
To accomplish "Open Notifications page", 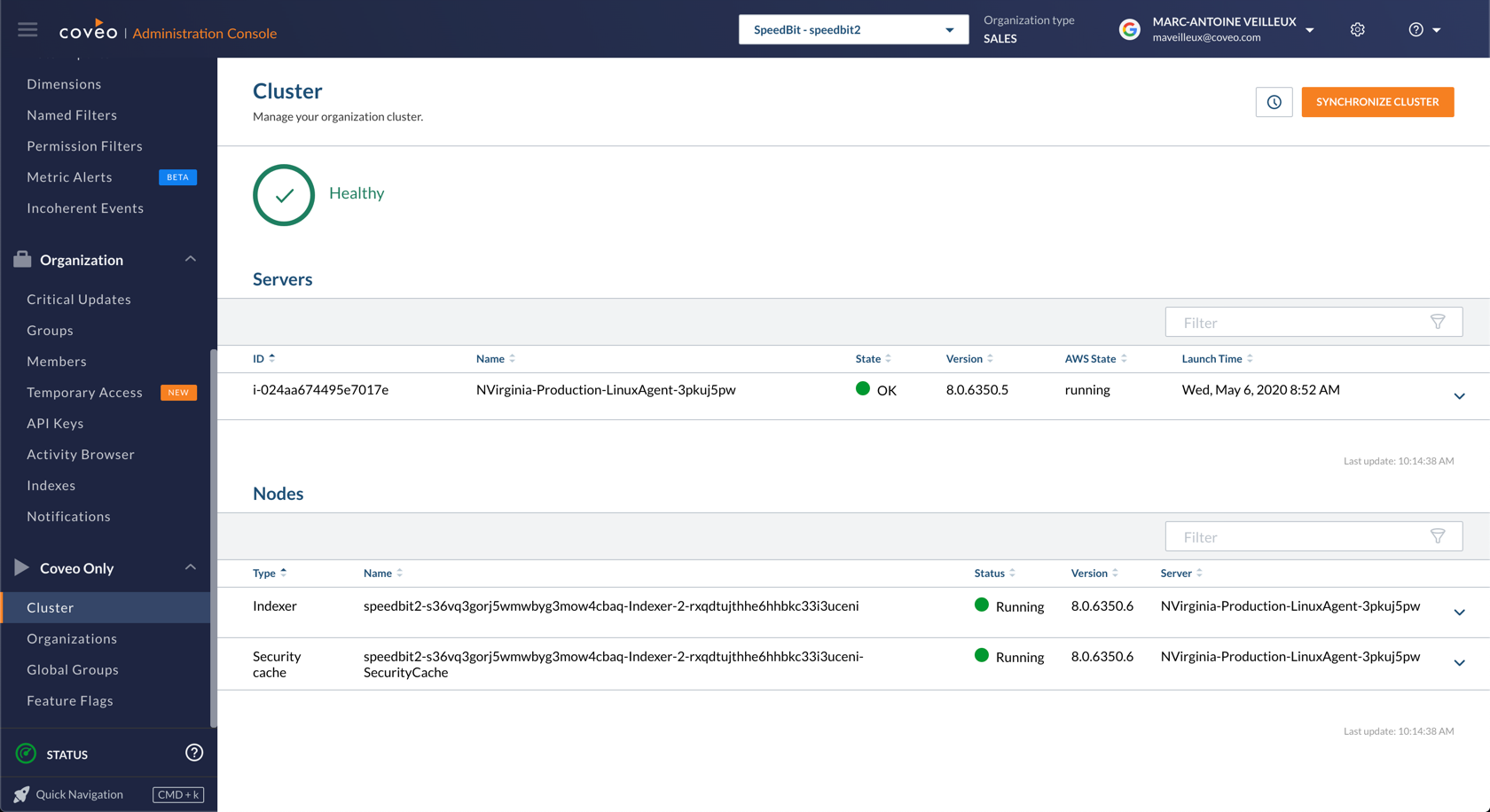I will (68, 516).
